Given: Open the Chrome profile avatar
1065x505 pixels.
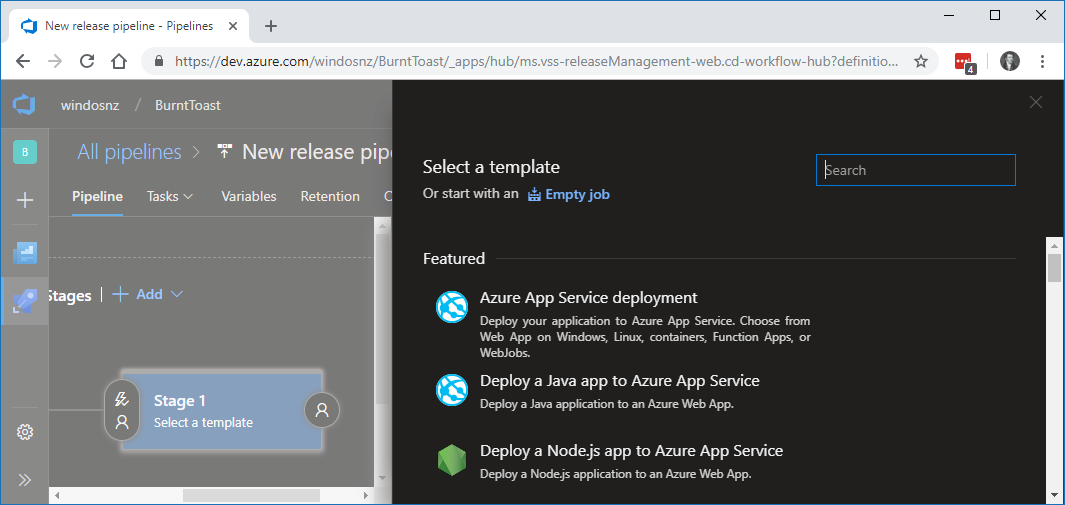Looking at the screenshot, I should (1010, 61).
